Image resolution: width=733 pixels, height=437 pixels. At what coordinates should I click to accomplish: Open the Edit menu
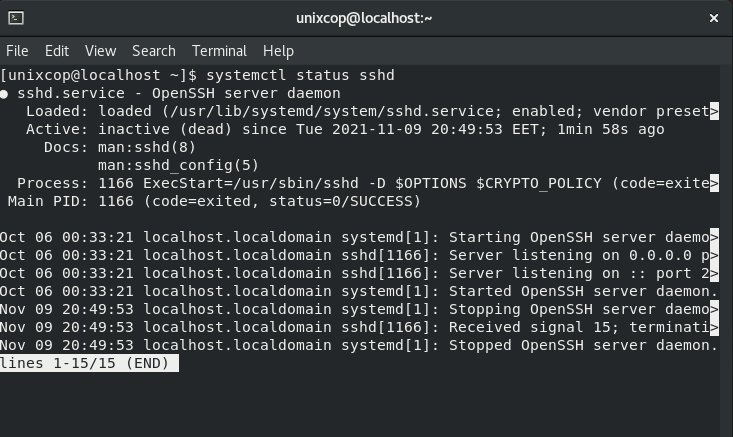click(57, 50)
